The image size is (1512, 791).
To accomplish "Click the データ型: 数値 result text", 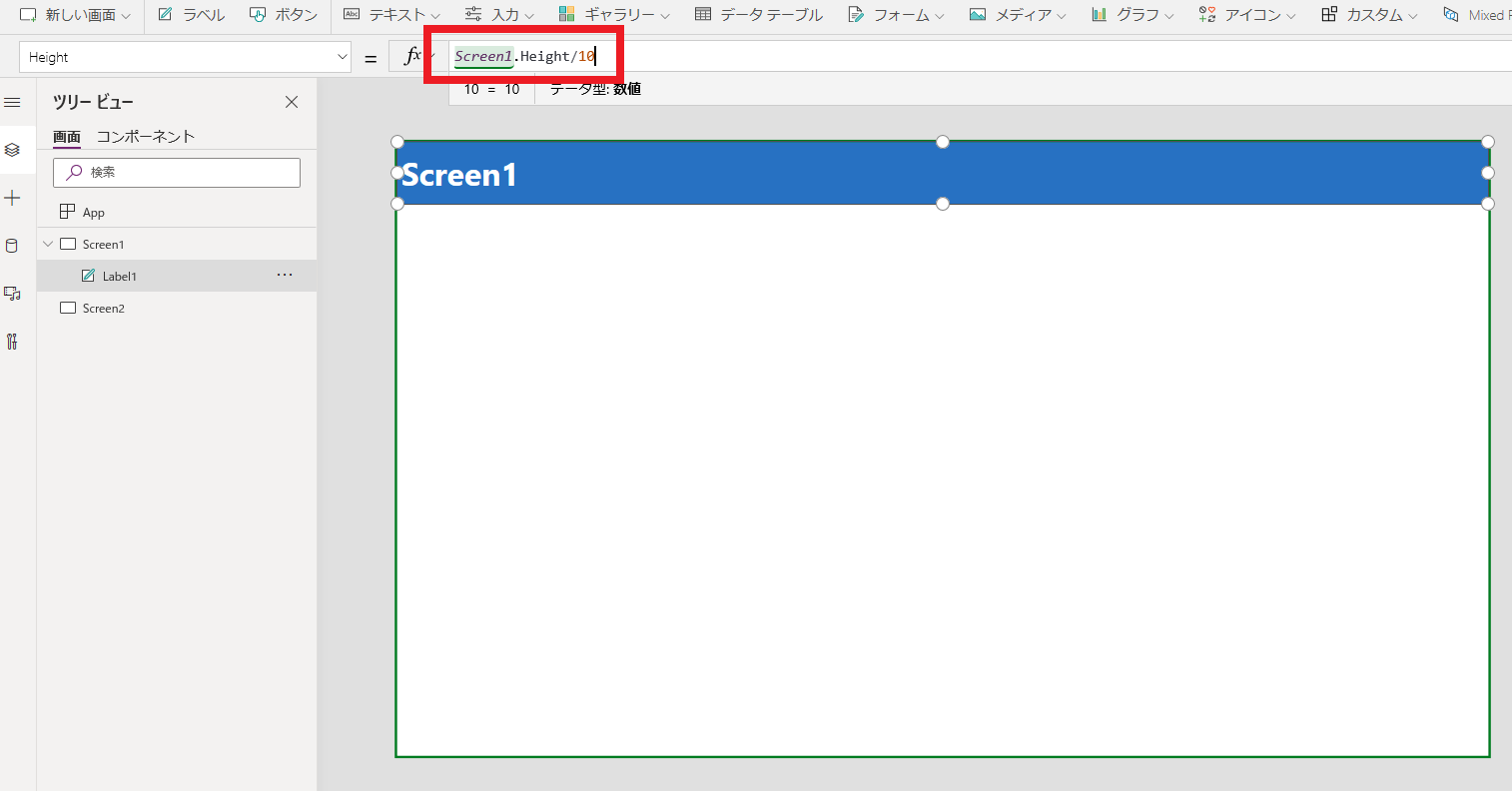I will pos(596,89).
